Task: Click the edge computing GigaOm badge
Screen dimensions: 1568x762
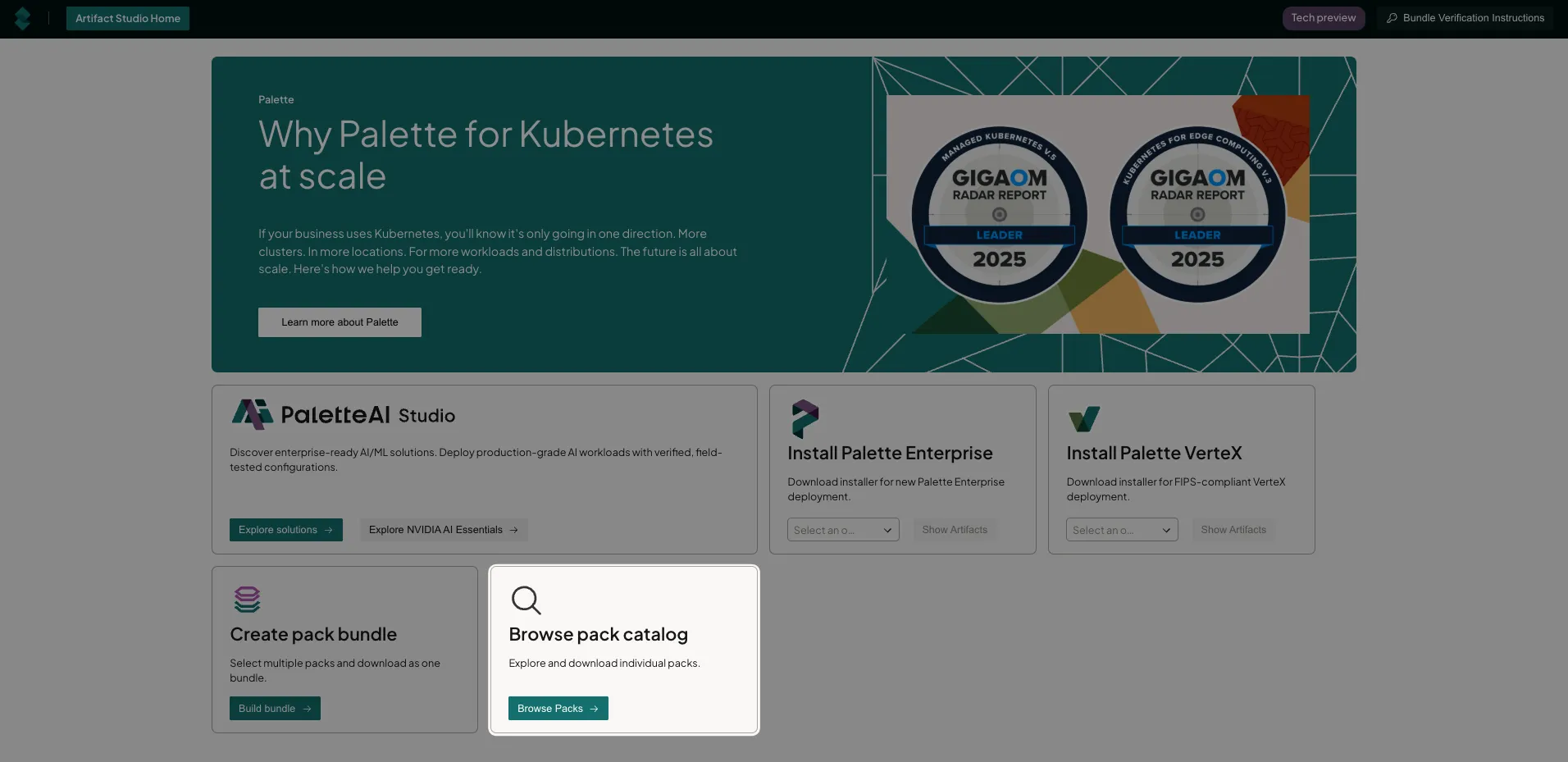Action: 1197,215
